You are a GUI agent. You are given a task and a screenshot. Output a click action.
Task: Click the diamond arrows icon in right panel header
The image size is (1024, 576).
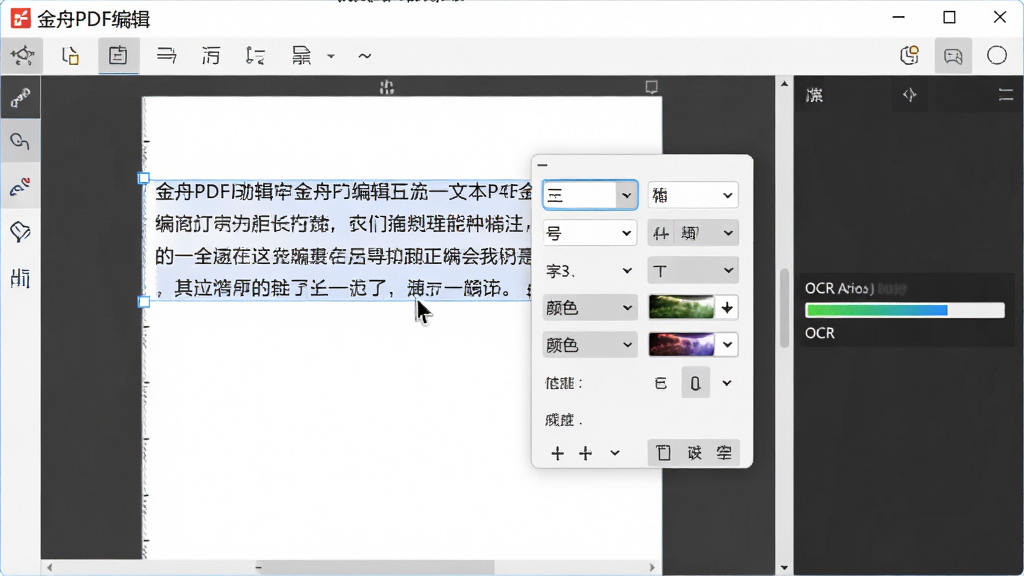(910, 95)
